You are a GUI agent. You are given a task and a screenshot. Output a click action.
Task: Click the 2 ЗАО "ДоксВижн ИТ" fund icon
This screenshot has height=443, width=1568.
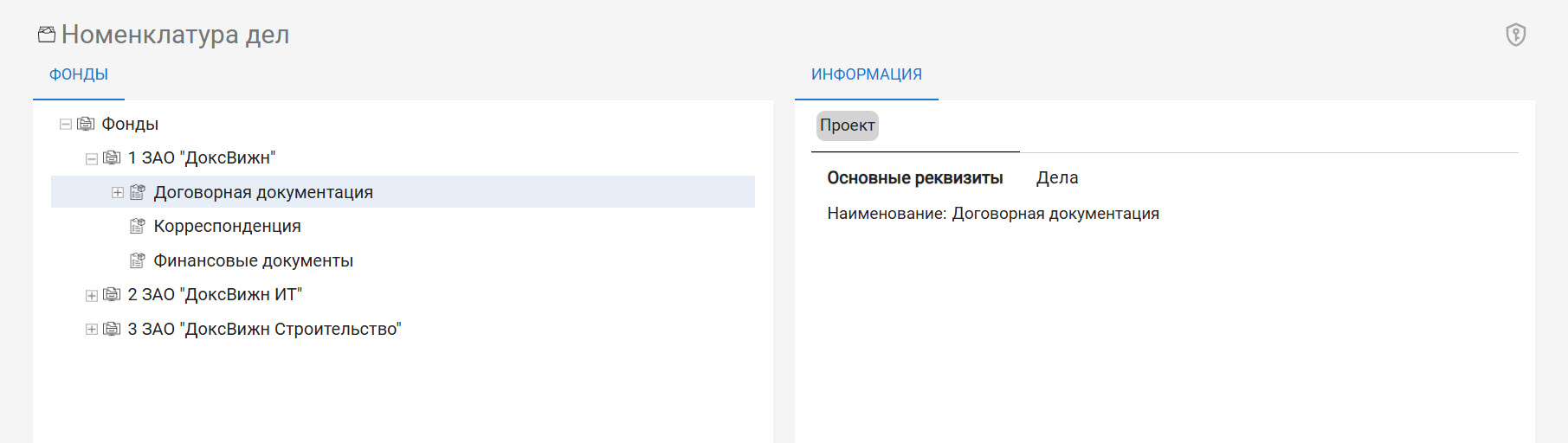tap(112, 294)
